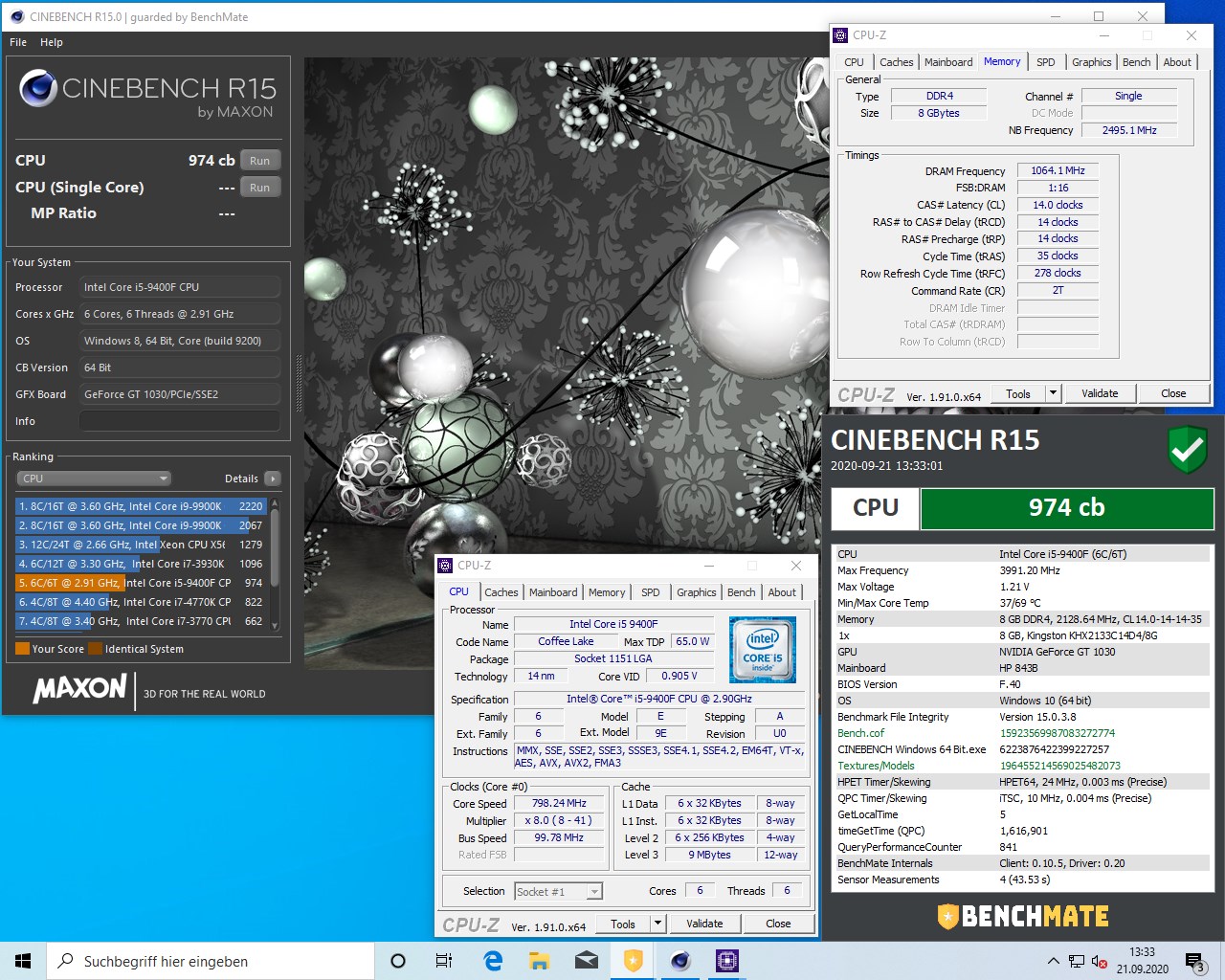Image resolution: width=1225 pixels, height=980 pixels.
Task: Select ranking row Core i7-4770K 822
Action: pos(141,602)
